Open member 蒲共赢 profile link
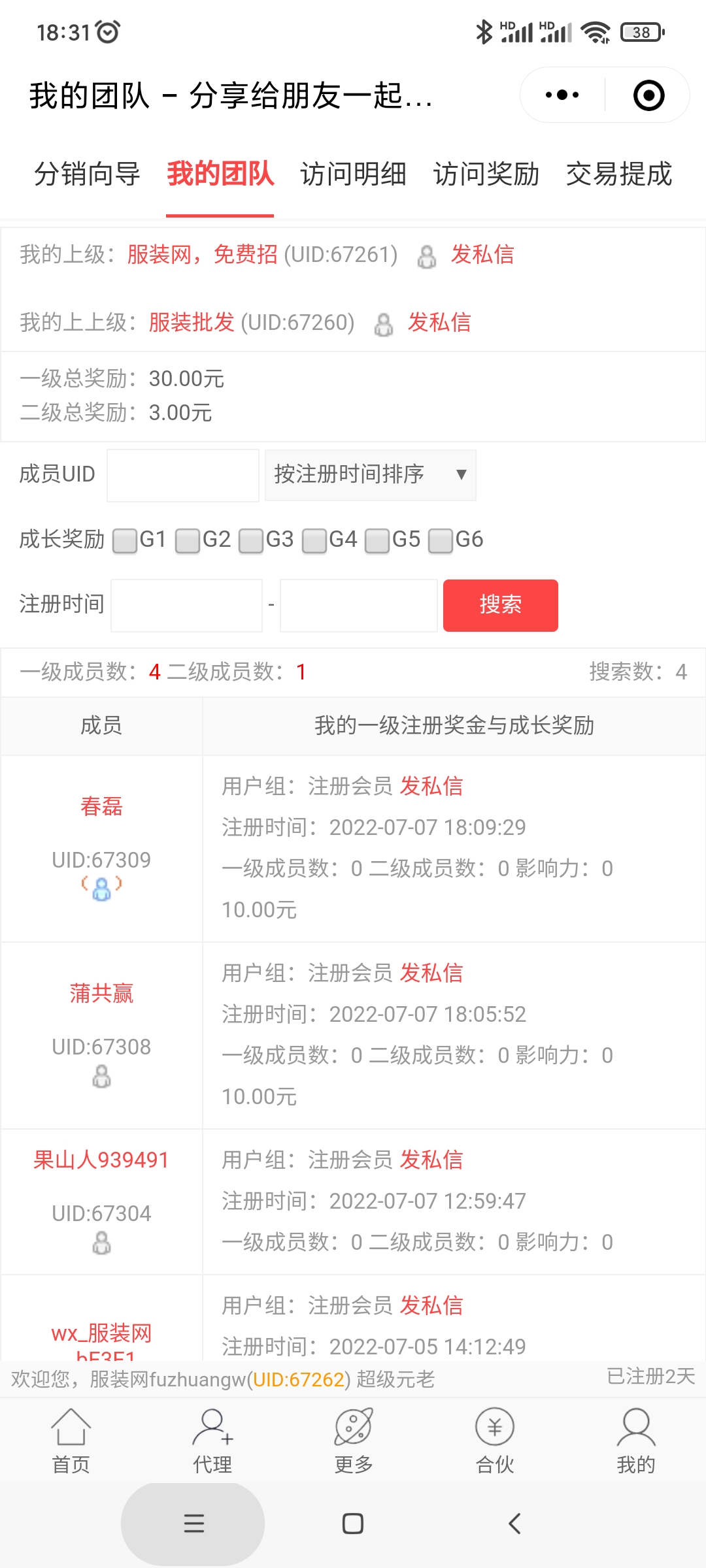Viewport: 706px width, 1568px height. click(x=101, y=993)
